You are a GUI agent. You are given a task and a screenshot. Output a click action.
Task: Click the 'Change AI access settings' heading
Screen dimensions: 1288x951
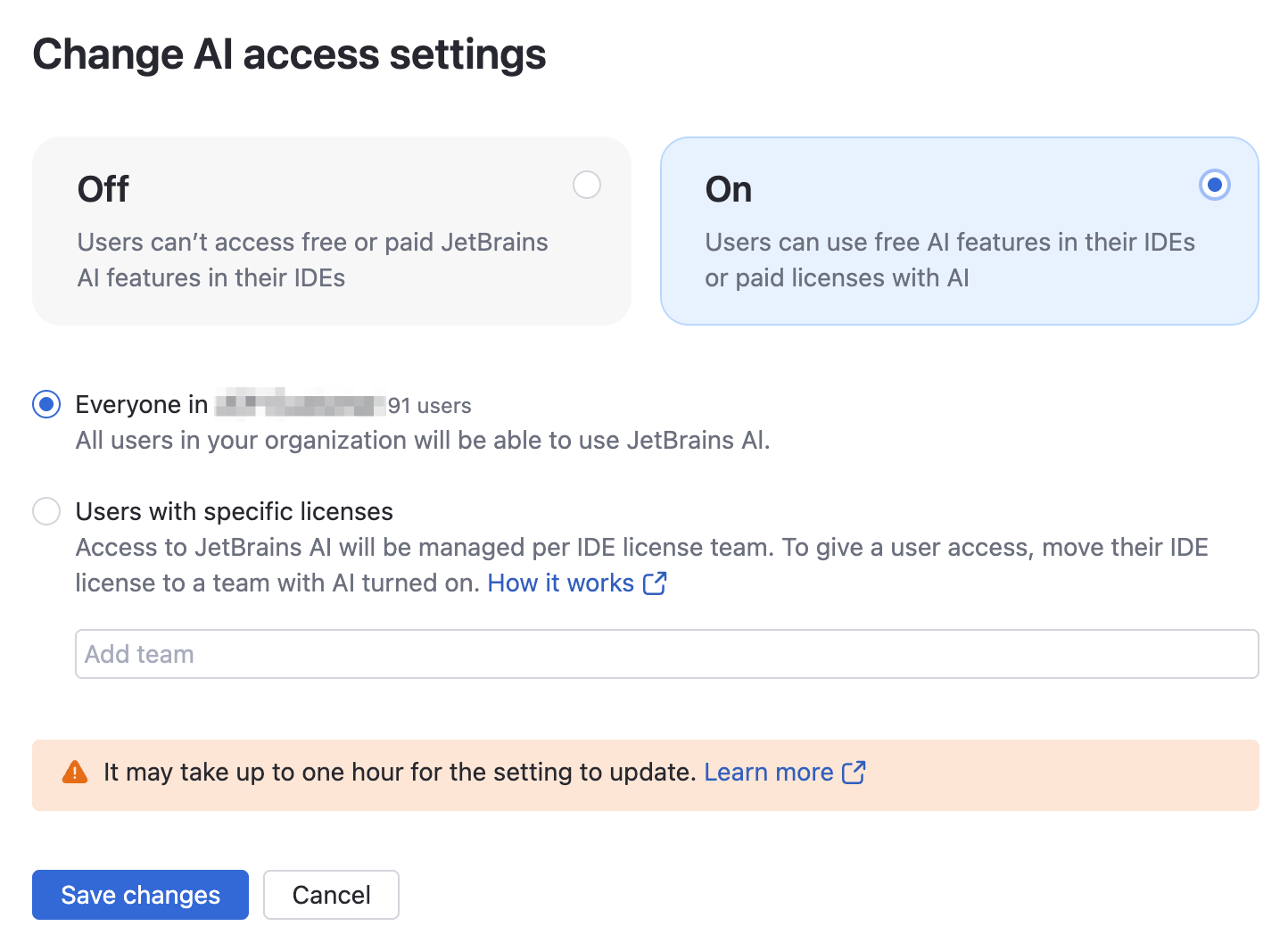point(289,54)
